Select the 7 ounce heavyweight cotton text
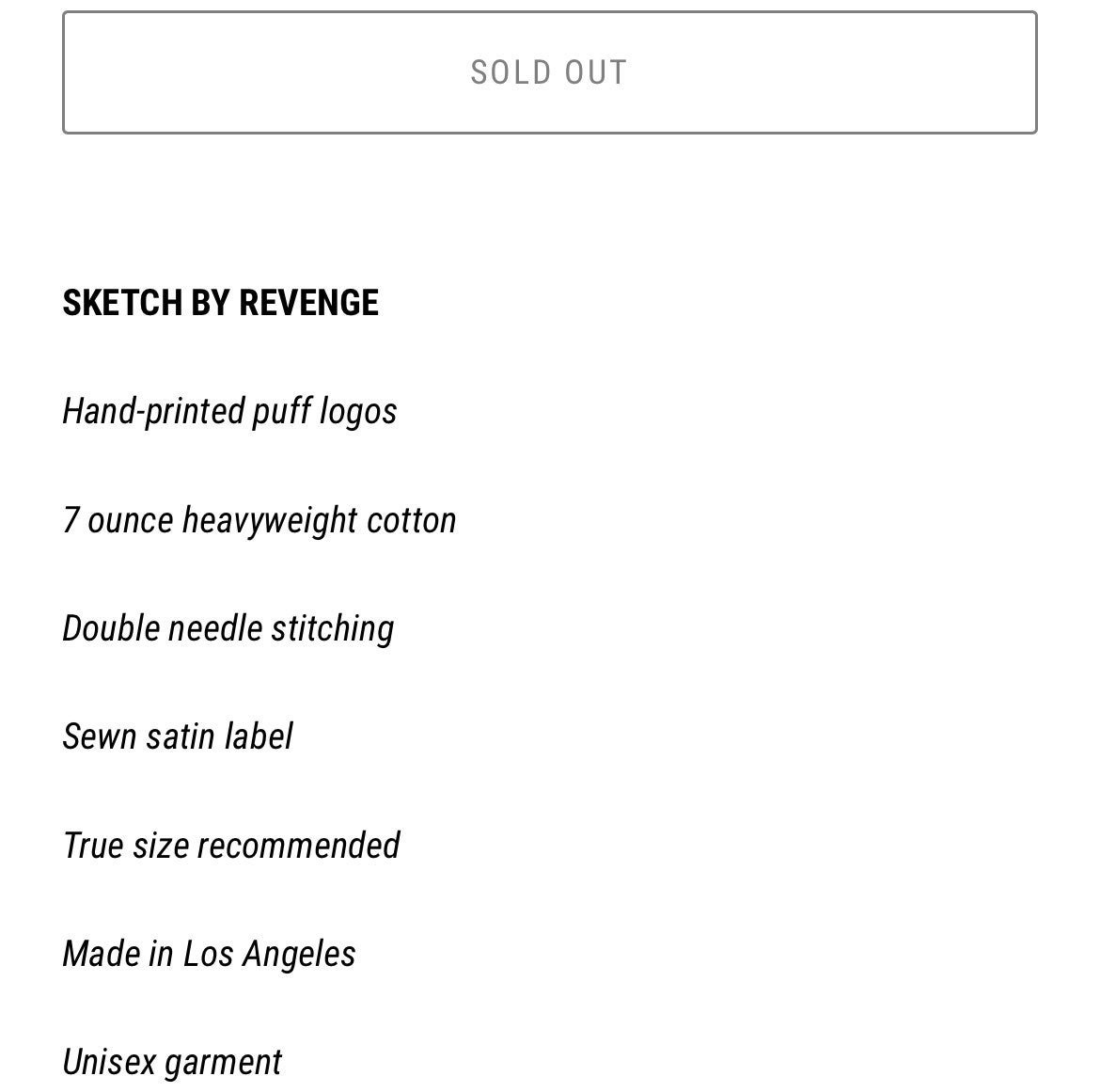Viewport: 1100px width, 1092px height. [x=259, y=521]
